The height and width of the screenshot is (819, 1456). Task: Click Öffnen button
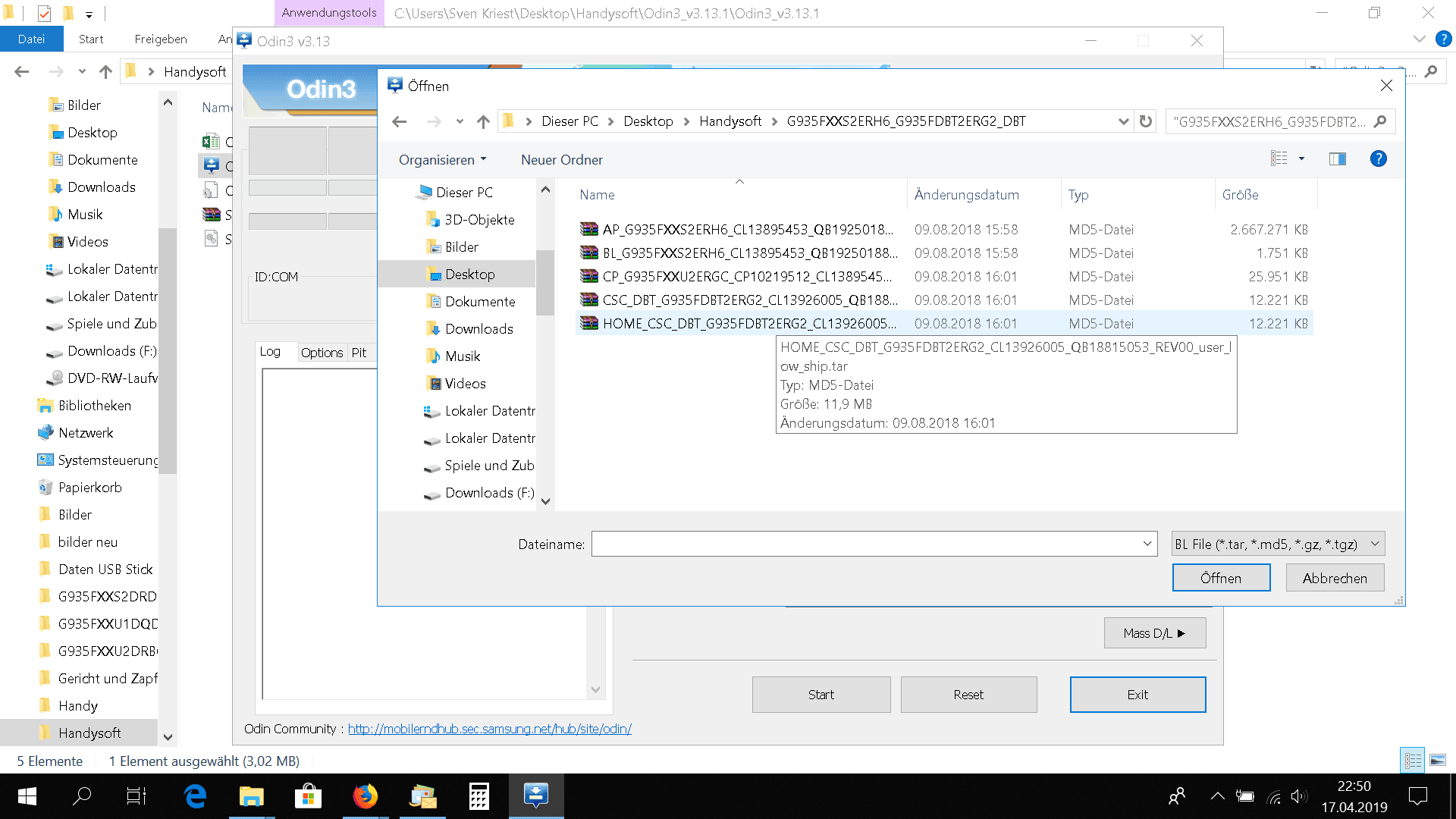(x=1221, y=578)
